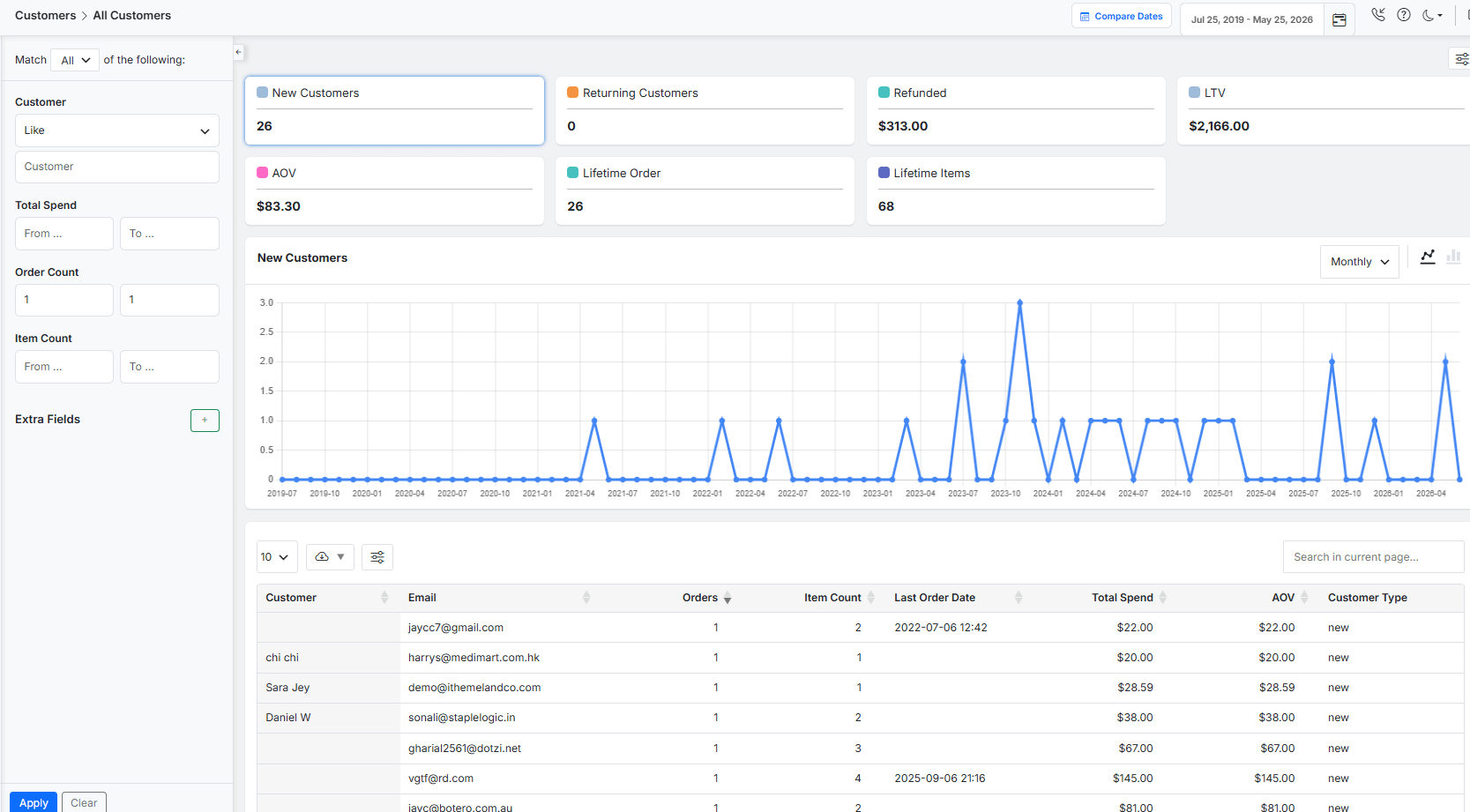This screenshot has width=1470, height=812.
Task: Click the Compare Dates button
Action: pyautogui.click(x=1122, y=16)
